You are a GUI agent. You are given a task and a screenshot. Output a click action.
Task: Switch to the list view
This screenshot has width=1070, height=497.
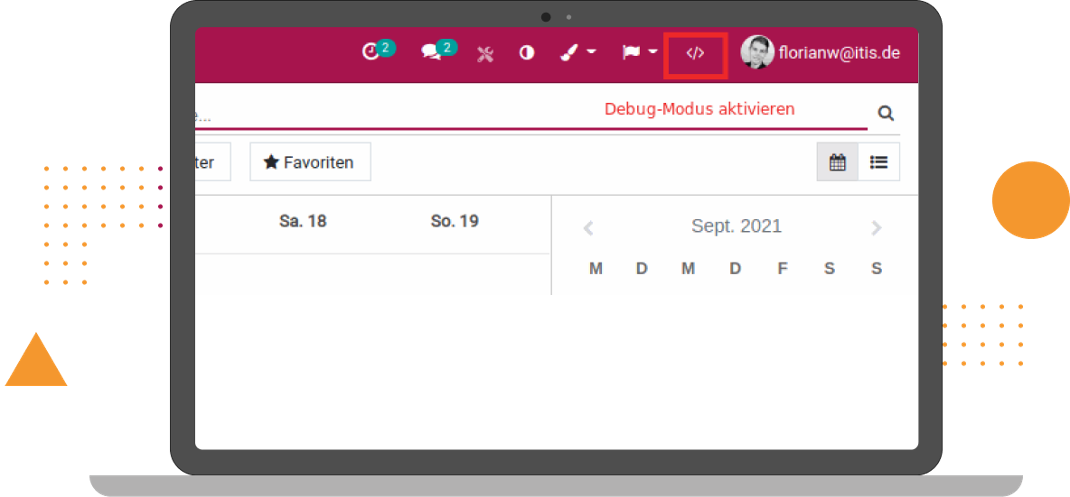(x=879, y=162)
